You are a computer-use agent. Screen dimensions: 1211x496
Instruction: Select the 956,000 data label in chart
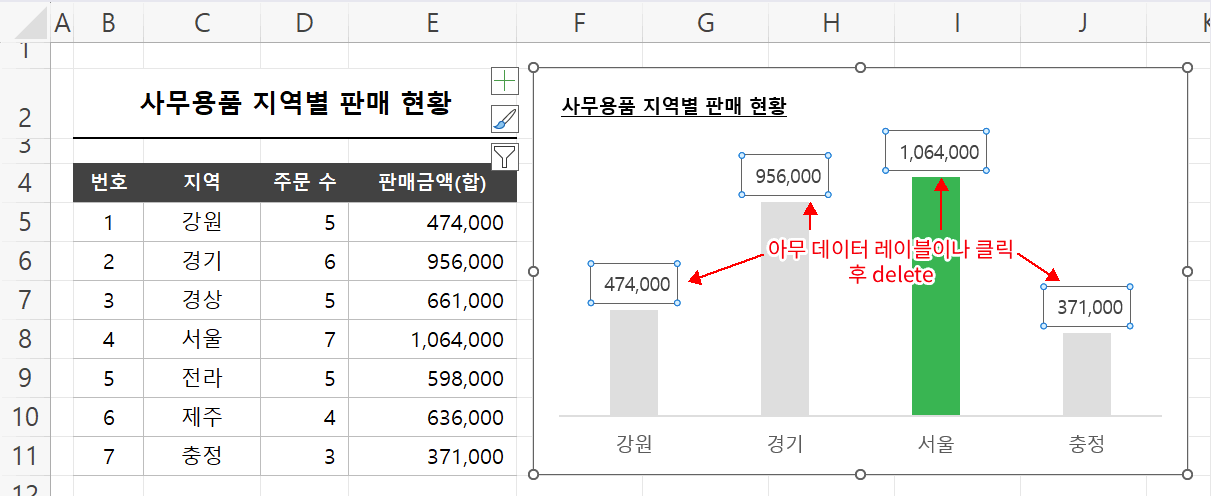click(x=786, y=176)
